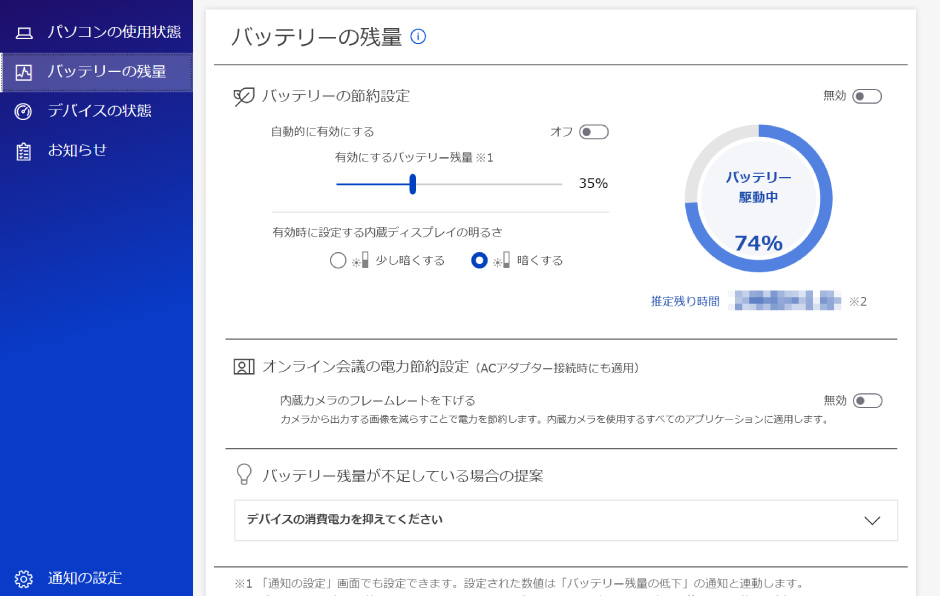Click the lightbulb icon beside 提案 heading
This screenshot has width=940, height=596.
click(243, 475)
